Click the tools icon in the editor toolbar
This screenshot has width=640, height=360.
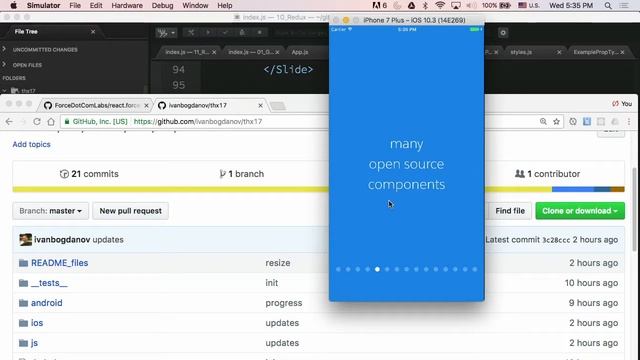click(191, 33)
